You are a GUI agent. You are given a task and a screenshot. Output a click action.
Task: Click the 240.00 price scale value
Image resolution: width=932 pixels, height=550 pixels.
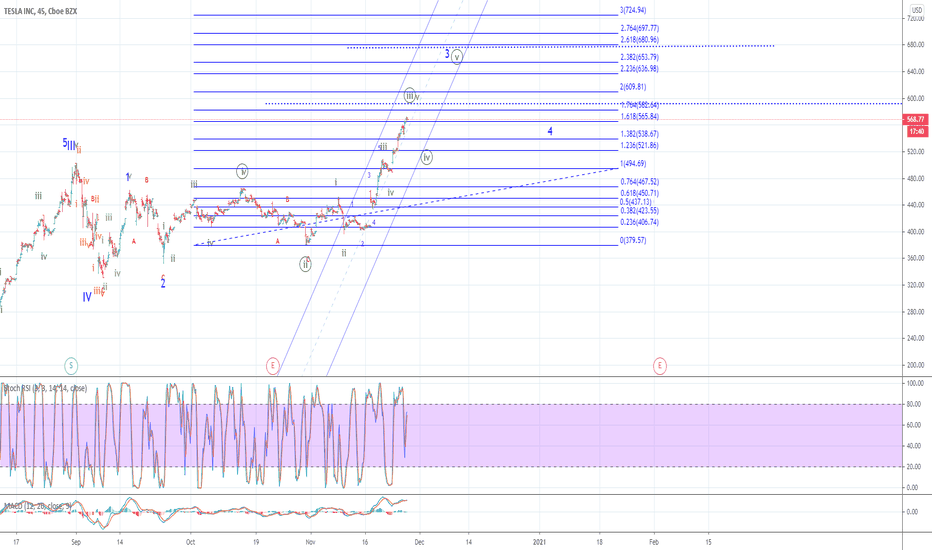point(916,338)
